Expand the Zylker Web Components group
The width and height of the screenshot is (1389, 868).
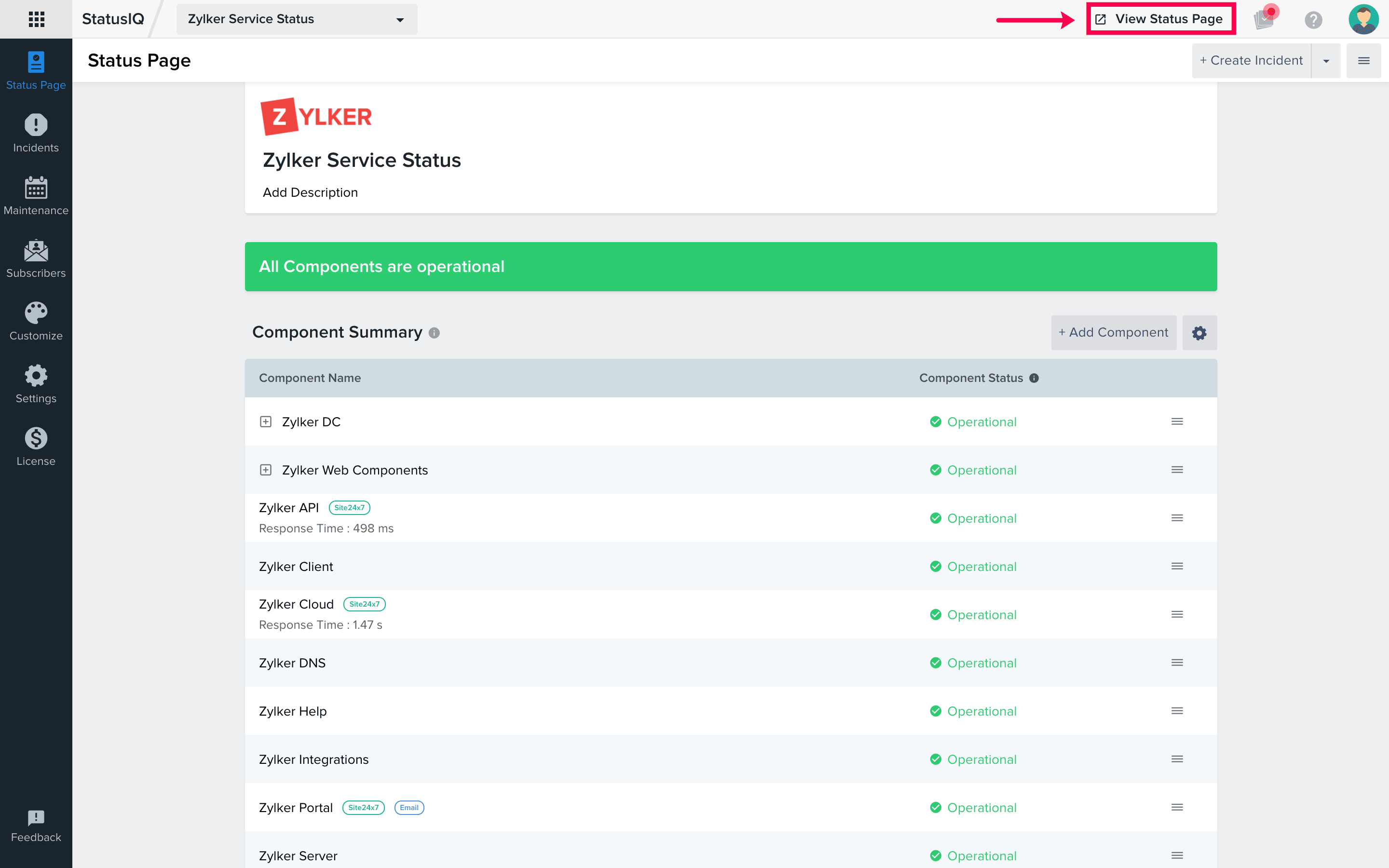click(x=265, y=470)
